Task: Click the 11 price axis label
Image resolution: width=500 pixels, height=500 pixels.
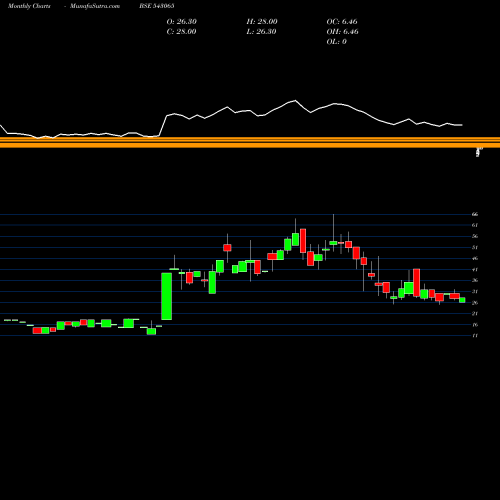Action: click(475, 336)
